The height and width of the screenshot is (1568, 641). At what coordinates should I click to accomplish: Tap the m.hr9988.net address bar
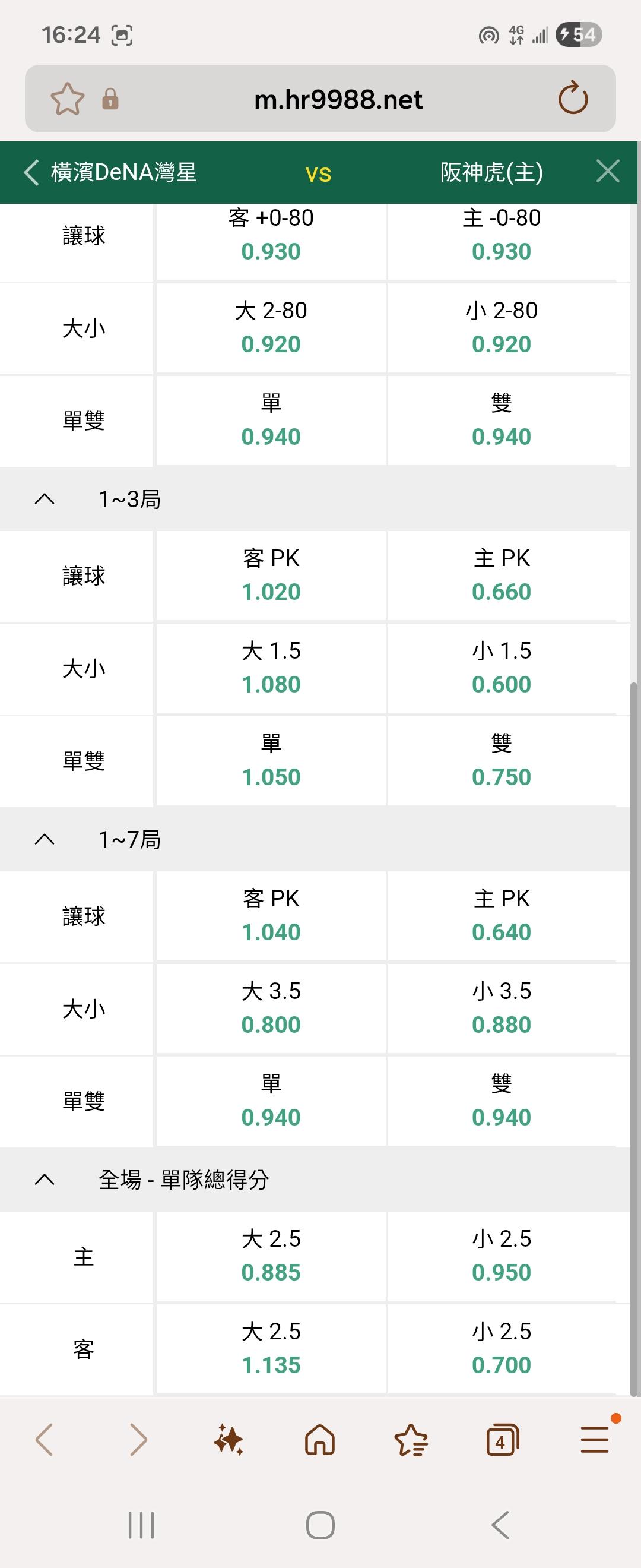click(338, 99)
